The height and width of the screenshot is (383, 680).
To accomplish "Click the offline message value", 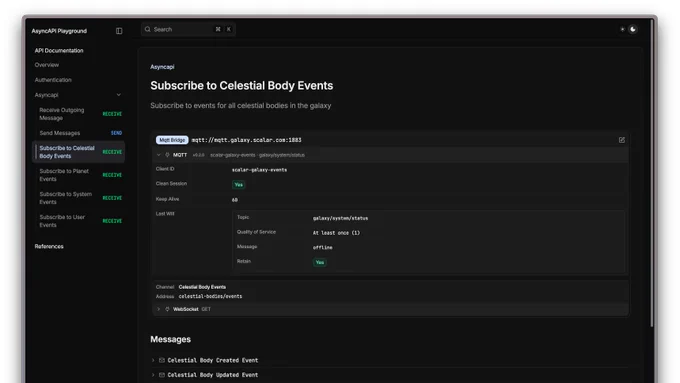I will [x=323, y=248].
